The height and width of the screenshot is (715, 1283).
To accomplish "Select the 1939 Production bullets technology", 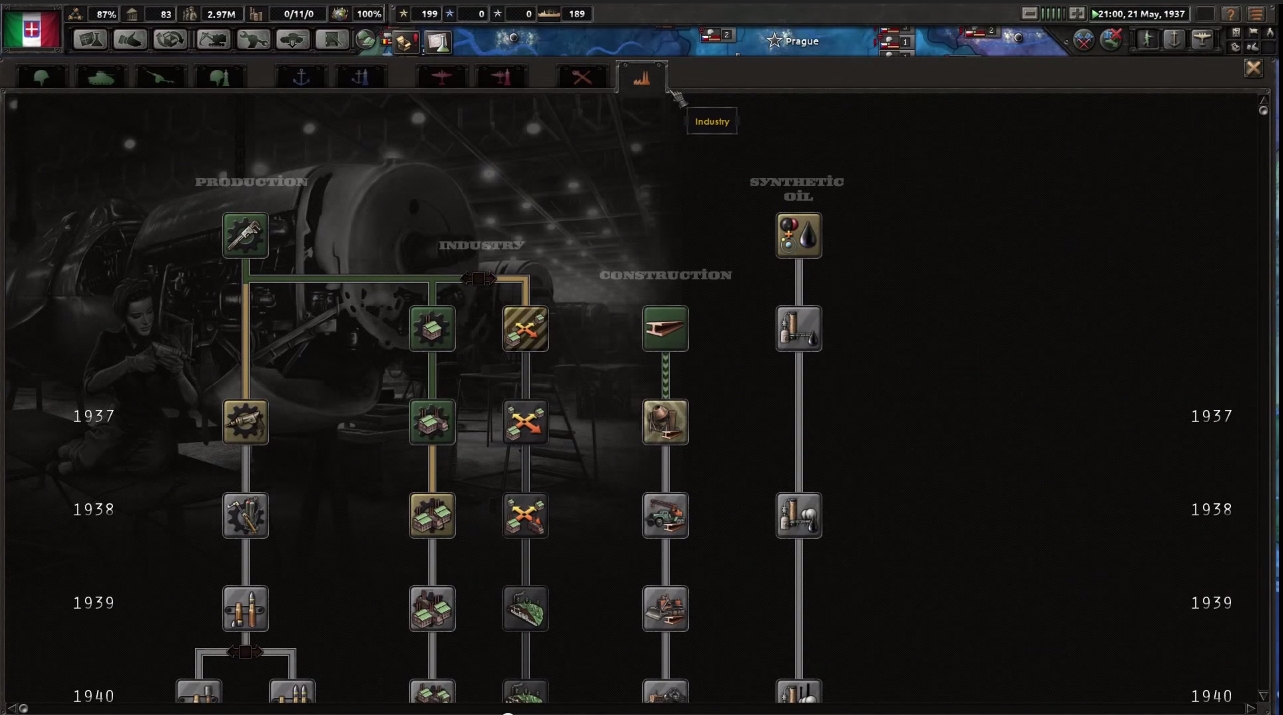I will coord(245,609).
